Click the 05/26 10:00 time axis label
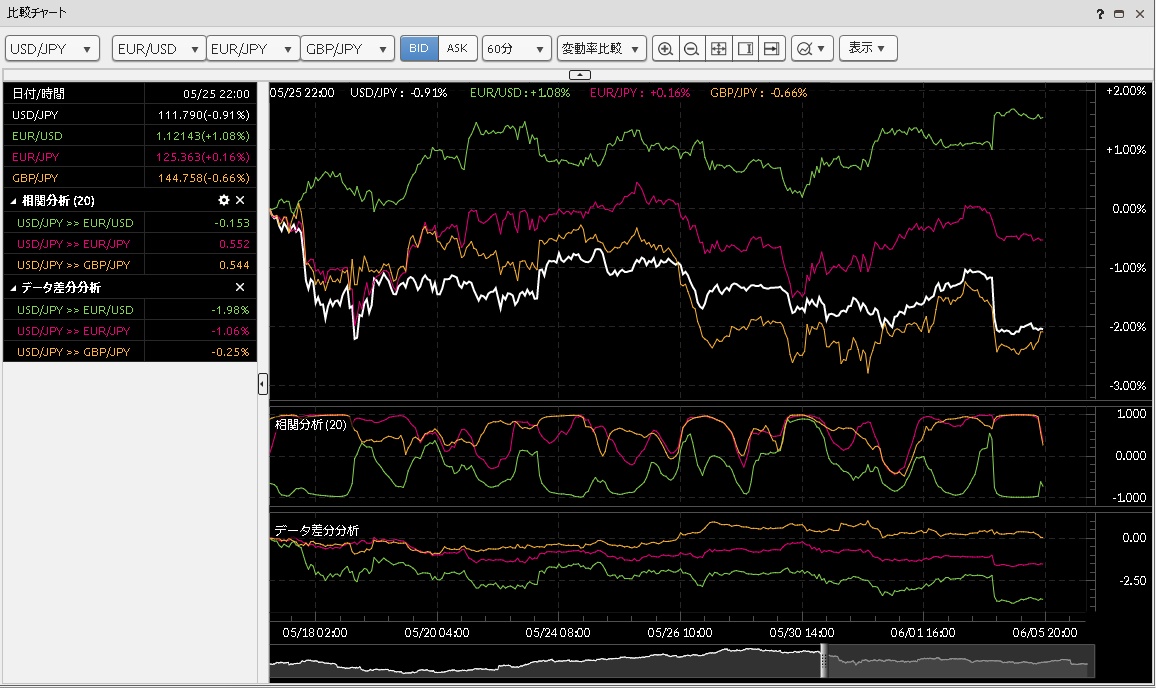The width and height of the screenshot is (1156, 688). click(680, 633)
